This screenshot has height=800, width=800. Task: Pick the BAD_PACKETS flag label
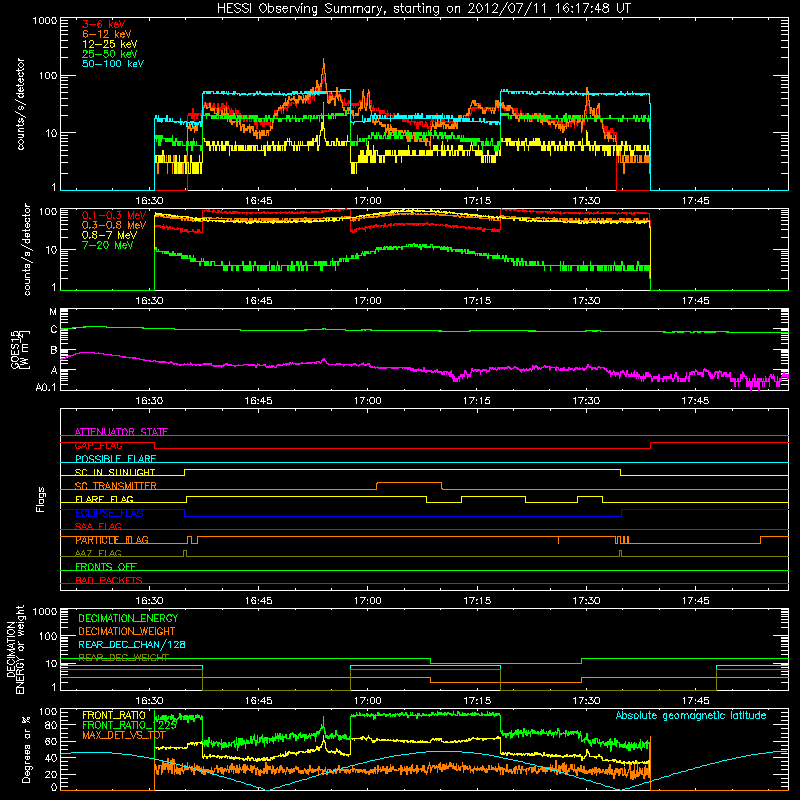pyautogui.click(x=109, y=580)
